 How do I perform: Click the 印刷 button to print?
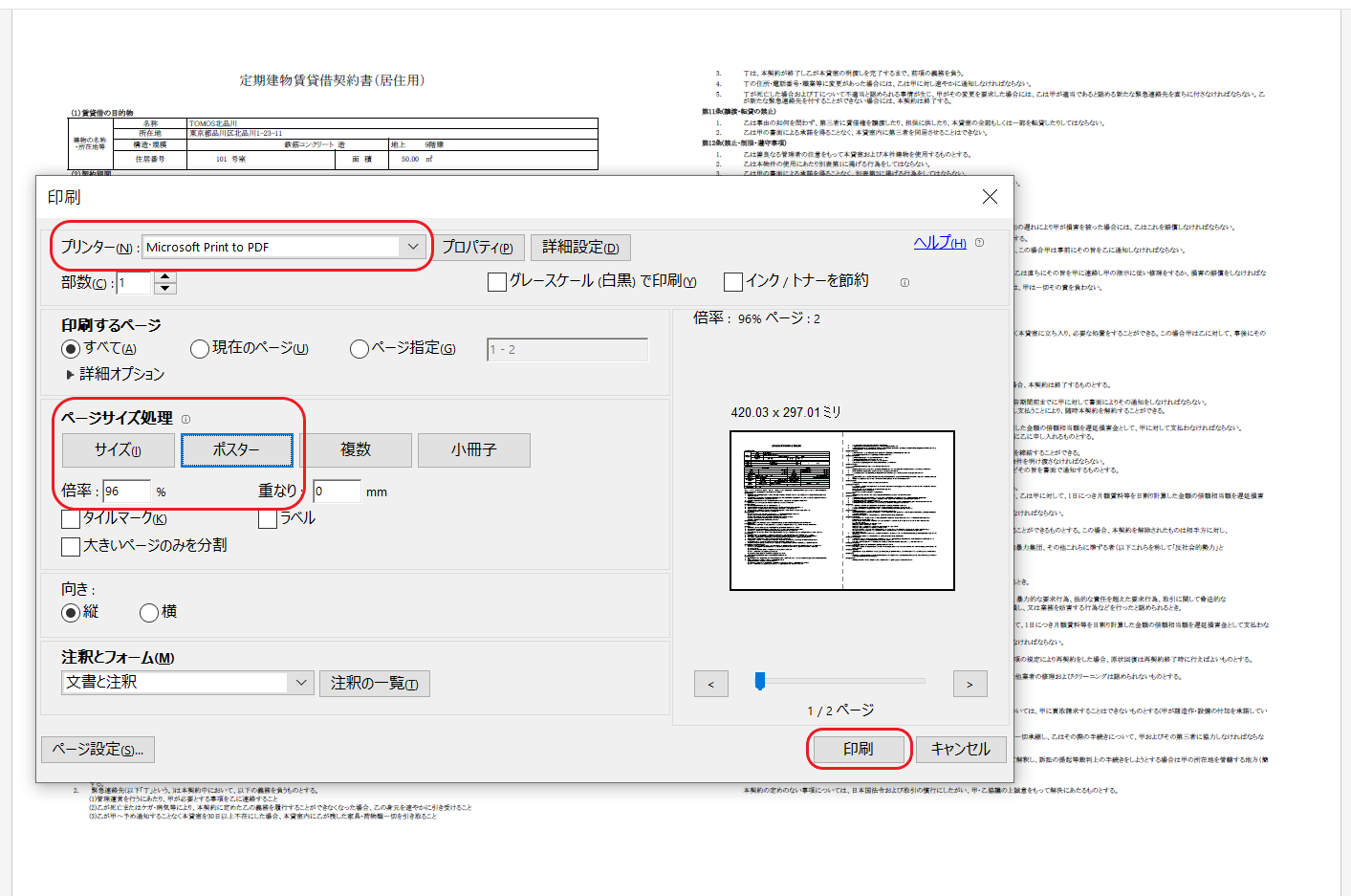(x=858, y=749)
